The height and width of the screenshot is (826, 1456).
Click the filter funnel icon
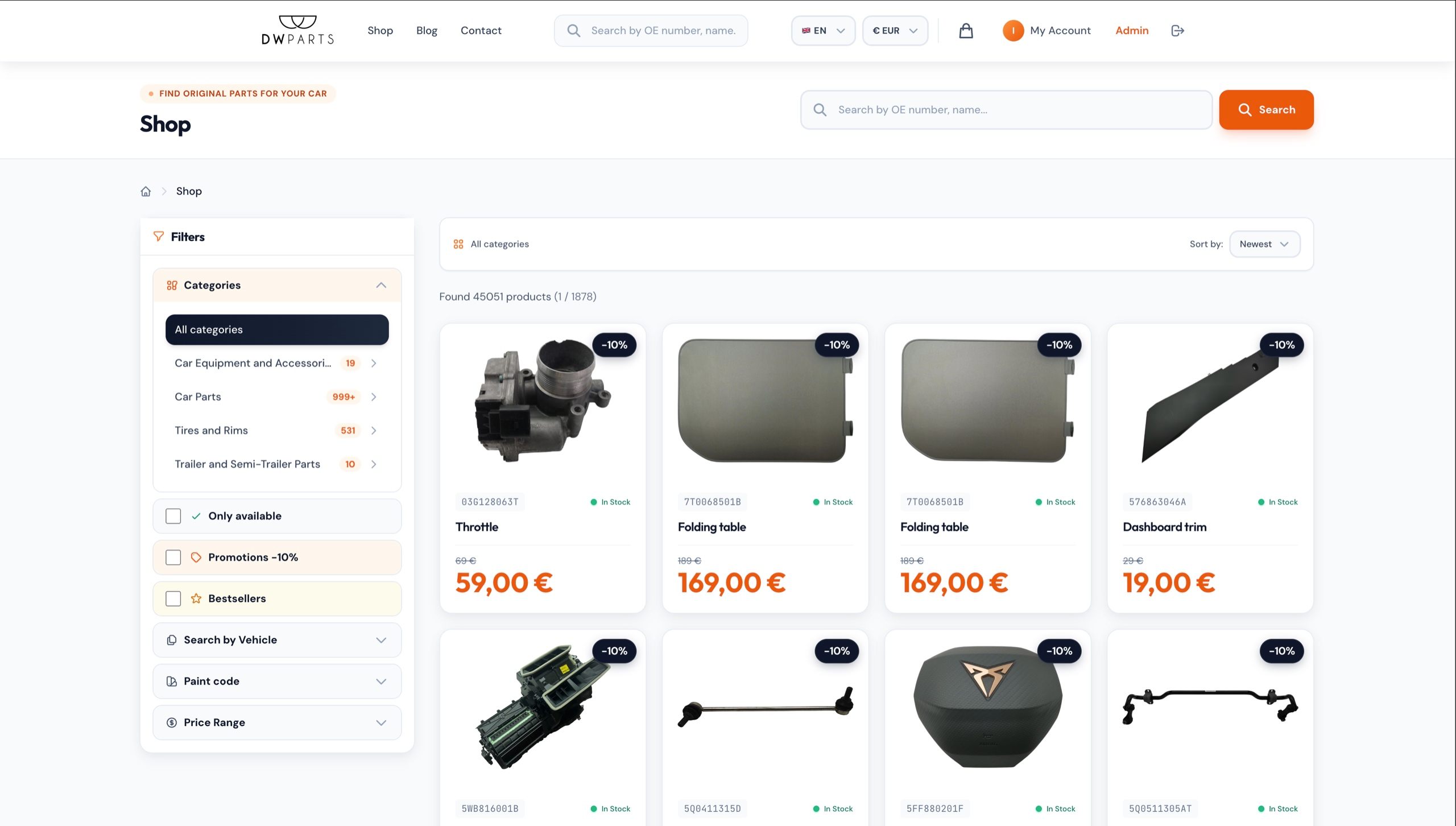coord(159,237)
